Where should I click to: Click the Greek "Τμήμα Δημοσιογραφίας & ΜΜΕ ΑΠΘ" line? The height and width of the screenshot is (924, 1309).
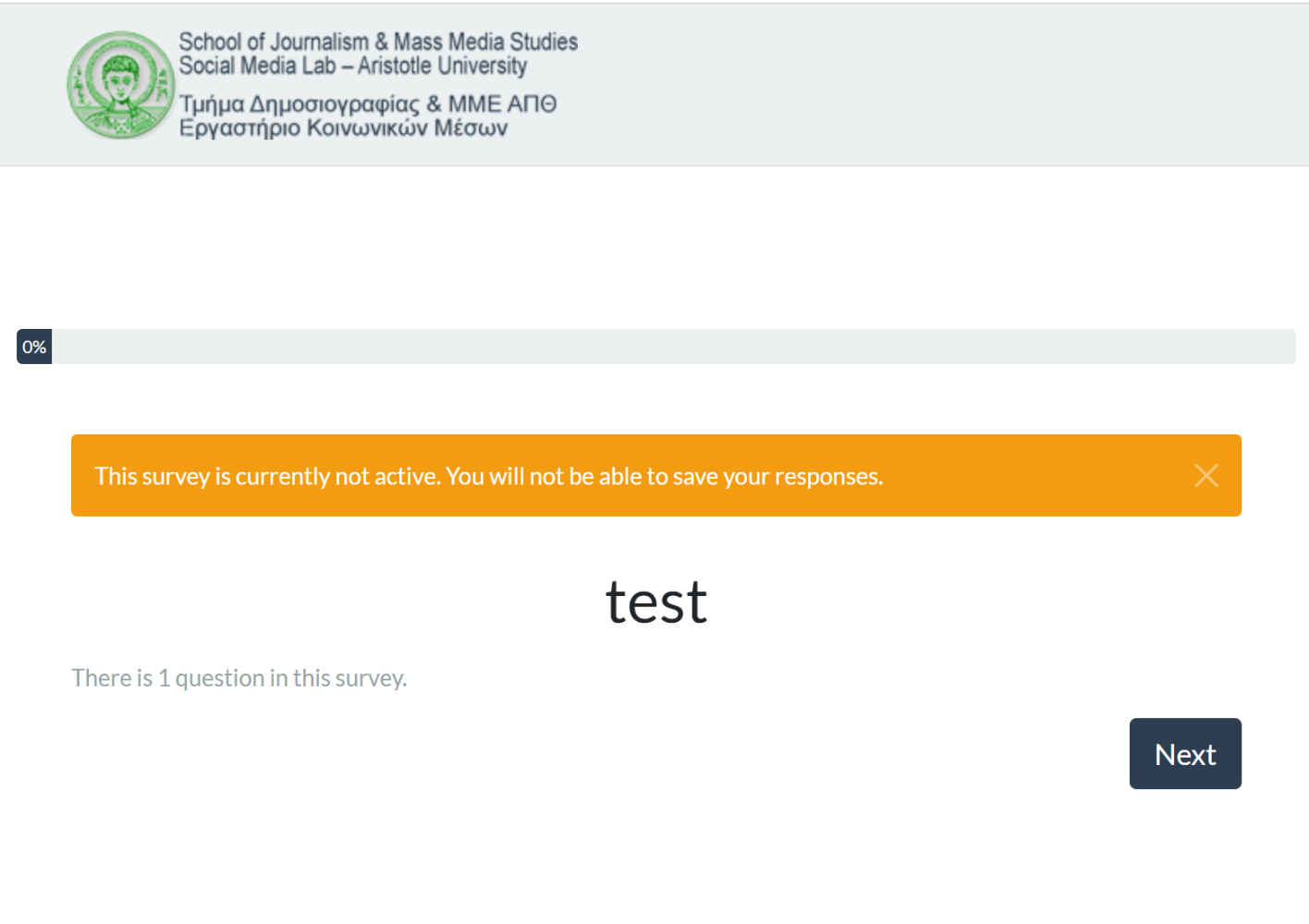click(367, 103)
